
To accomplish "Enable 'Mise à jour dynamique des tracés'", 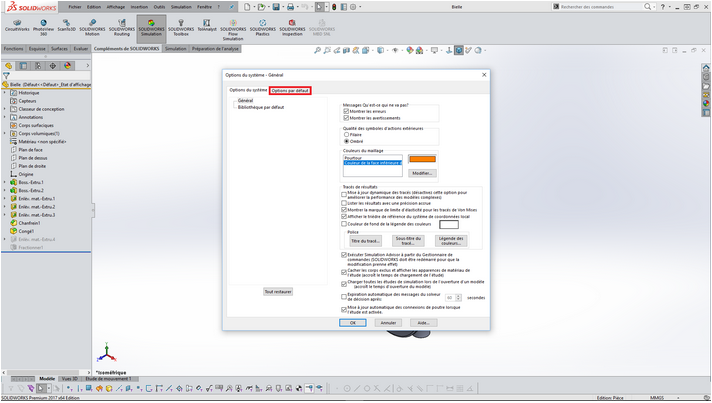I will (x=344, y=195).
